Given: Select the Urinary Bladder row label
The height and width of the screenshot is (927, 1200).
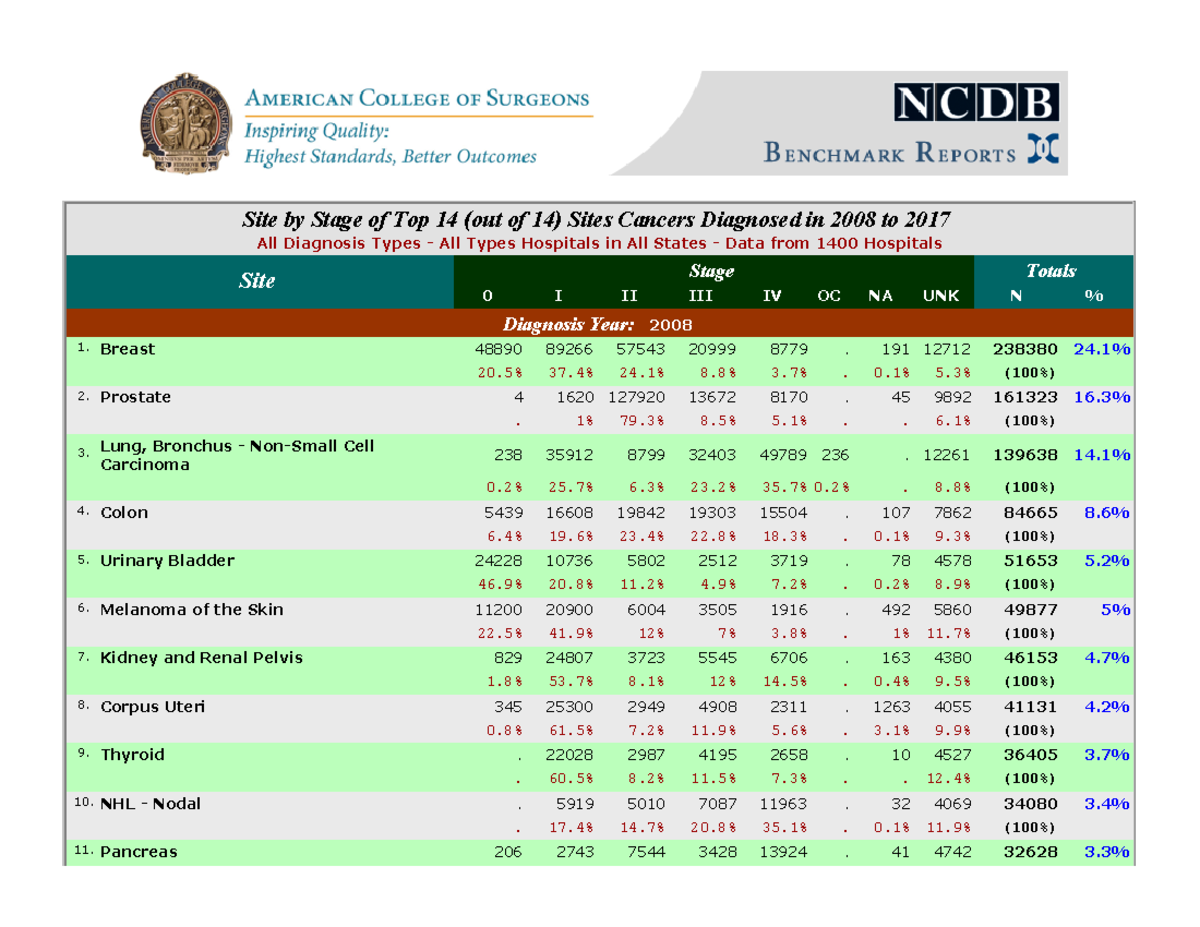Looking at the screenshot, I should point(167,560).
